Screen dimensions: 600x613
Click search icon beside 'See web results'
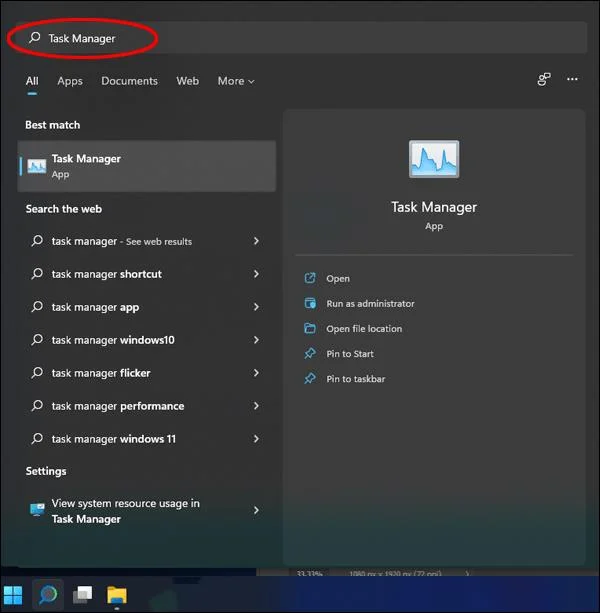(37, 240)
